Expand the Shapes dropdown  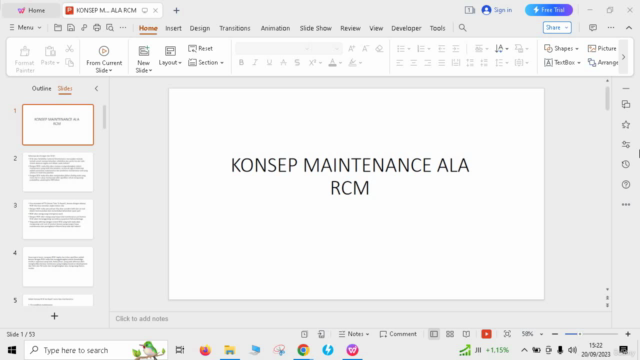click(562, 49)
